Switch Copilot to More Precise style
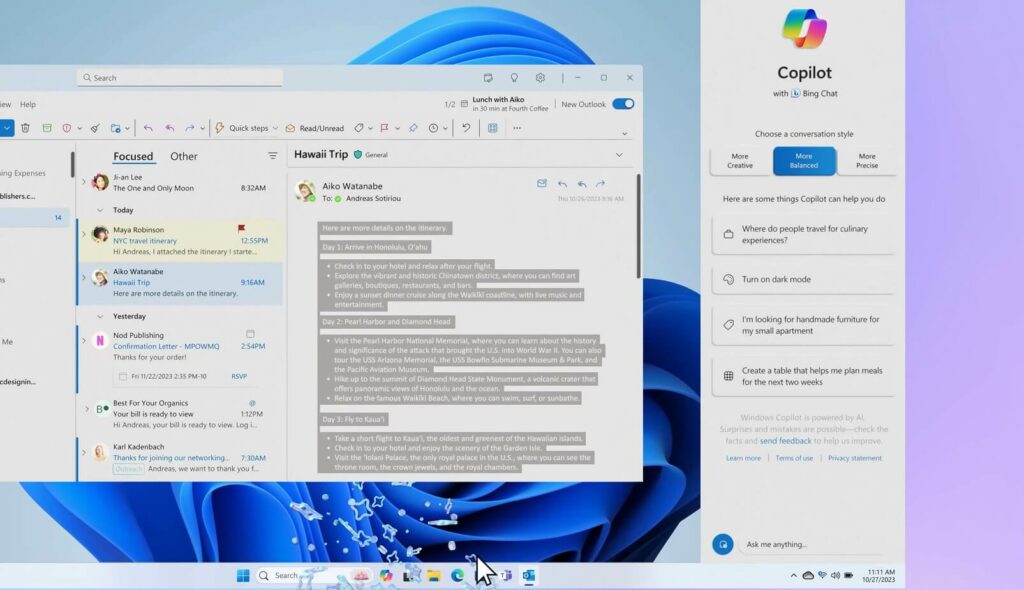This screenshot has height=590, width=1024. [x=869, y=161]
